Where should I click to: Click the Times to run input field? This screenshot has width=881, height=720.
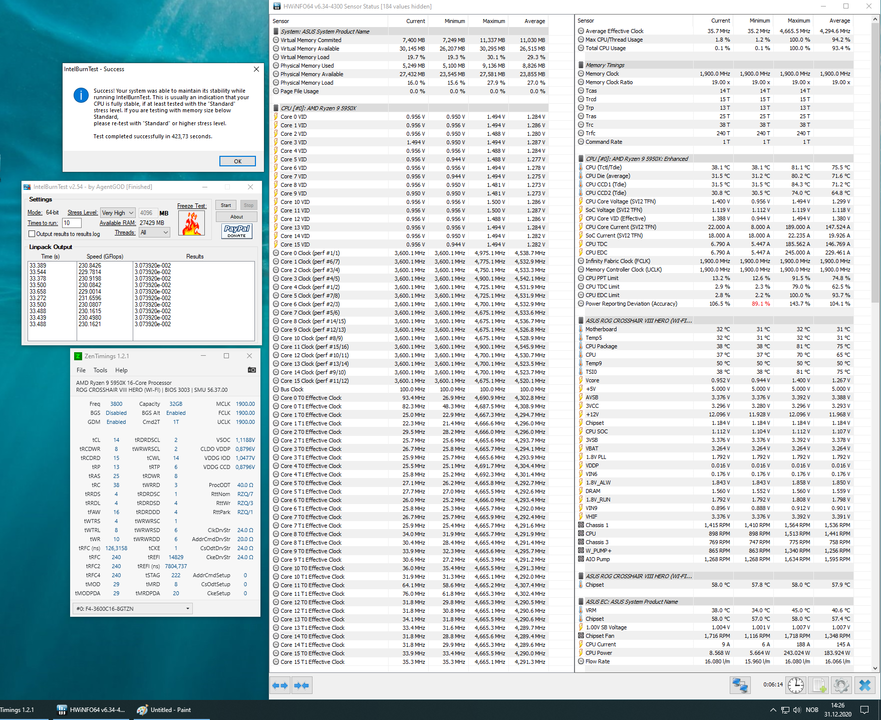tap(71, 223)
